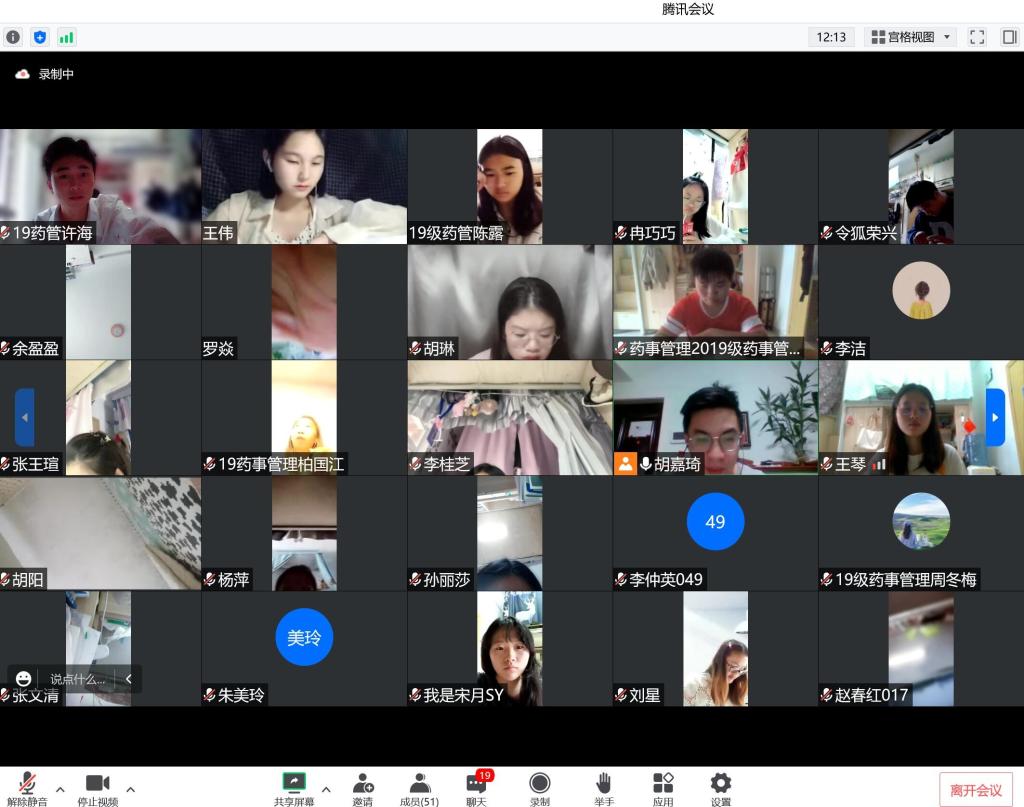This screenshot has height=807, width=1024.
Task: Unmute microphone with 解除静音
Action: 28,788
